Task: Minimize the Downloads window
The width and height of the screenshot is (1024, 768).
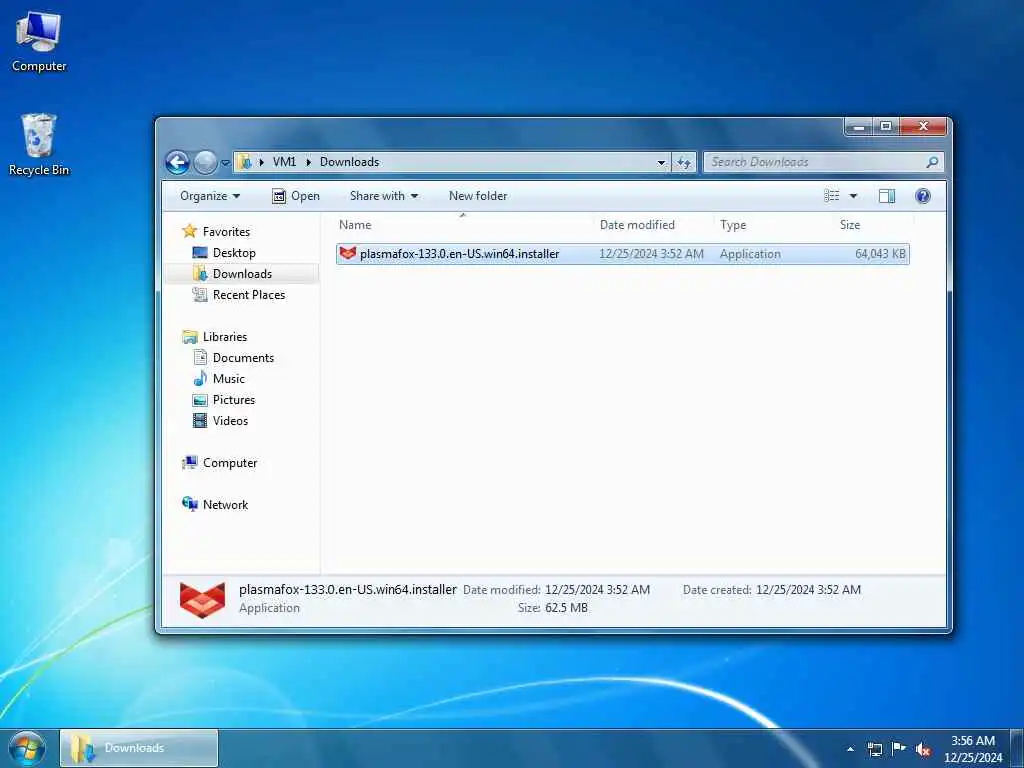Action: (858, 126)
